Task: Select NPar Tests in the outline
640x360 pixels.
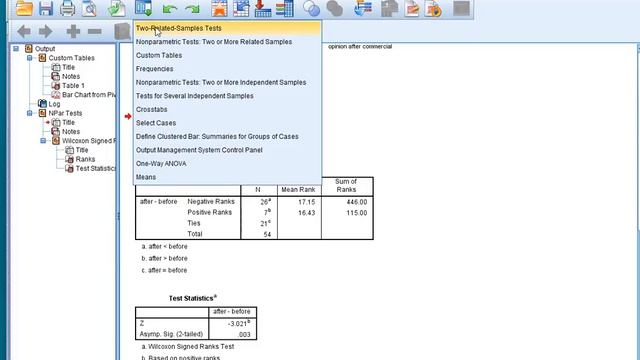Action: pyautogui.click(x=65, y=113)
